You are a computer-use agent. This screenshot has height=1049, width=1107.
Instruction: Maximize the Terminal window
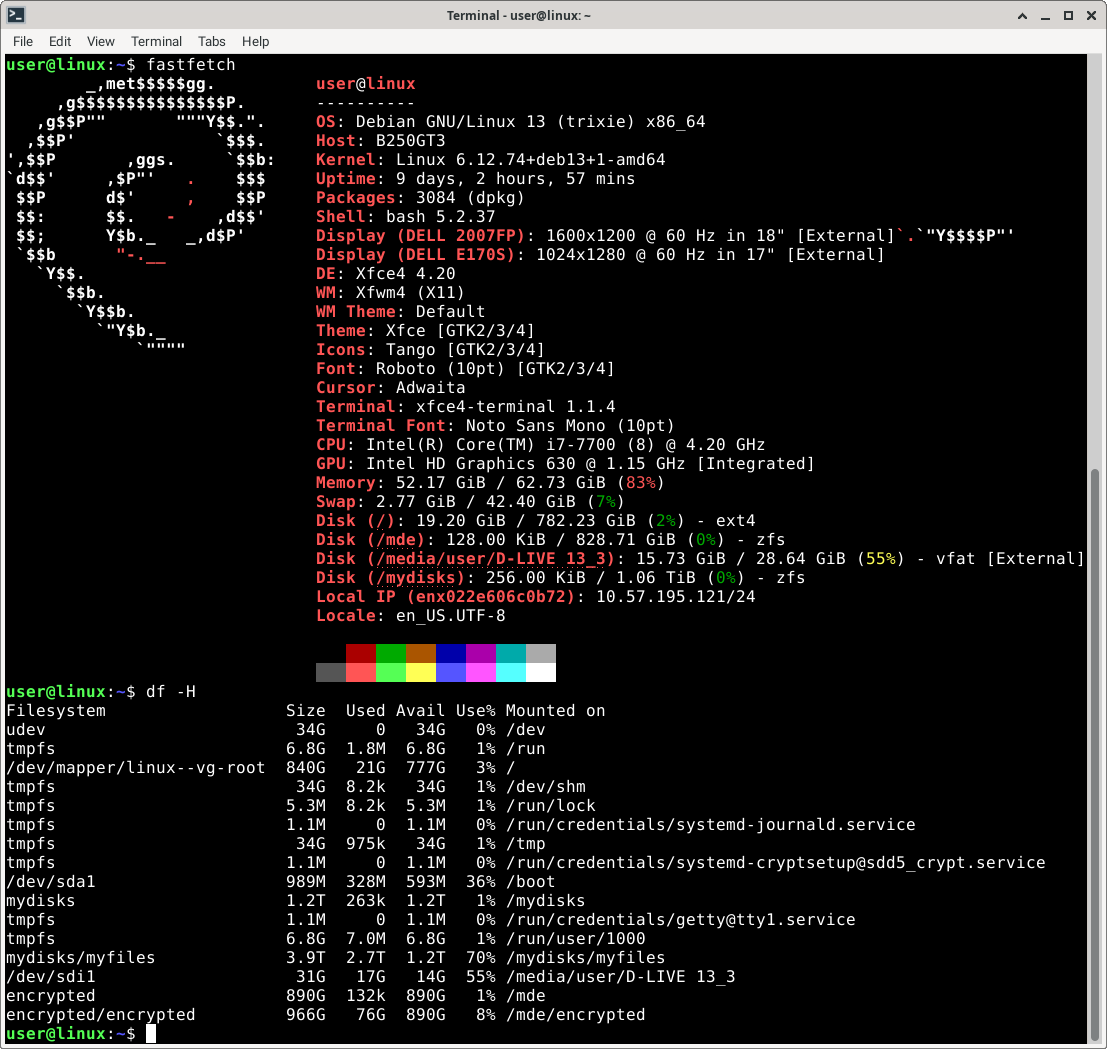1068,16
